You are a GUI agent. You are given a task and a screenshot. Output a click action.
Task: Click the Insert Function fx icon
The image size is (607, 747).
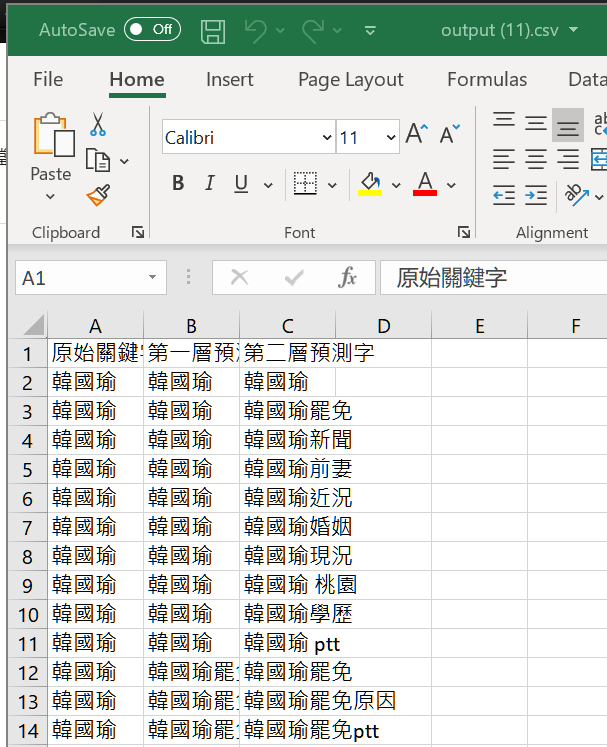(347, 277)
